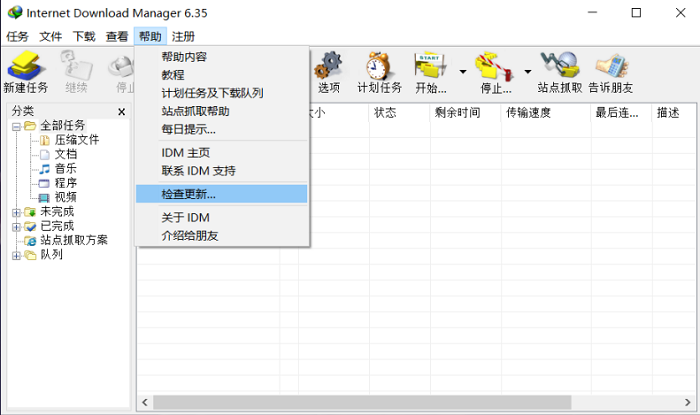Click horizontal scrollbar right arrow
The width and height of the screenshot is (700, 415).
click(x=688, y=403)
